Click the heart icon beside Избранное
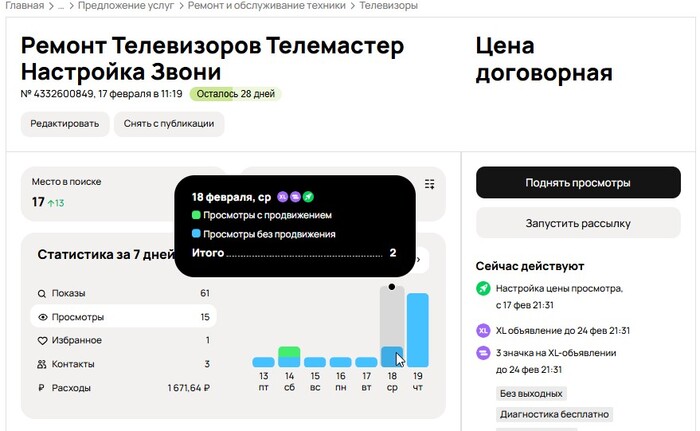Image resolution: width=700 pixels, height=431 pixels. click(x=42, y=340)
